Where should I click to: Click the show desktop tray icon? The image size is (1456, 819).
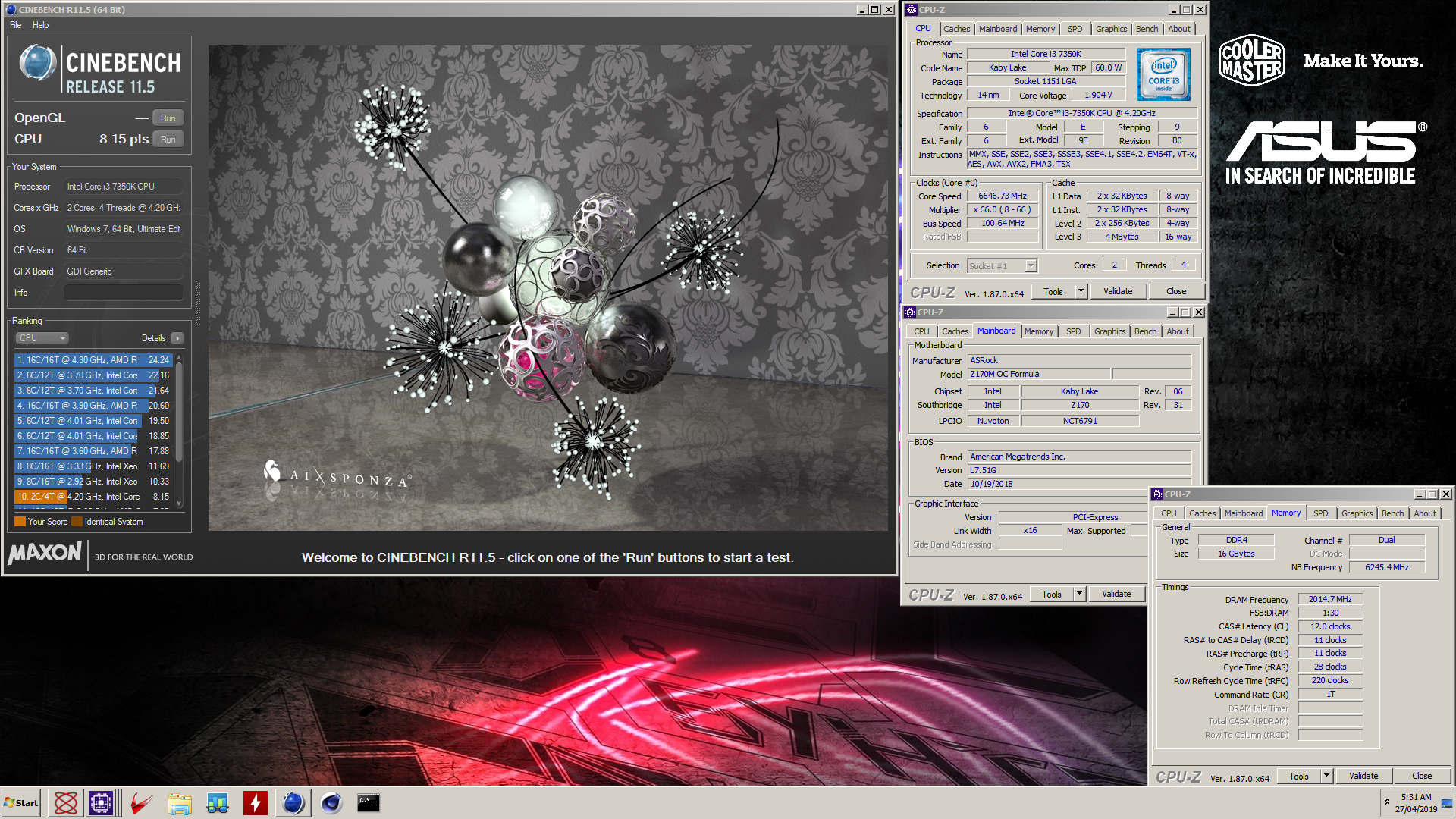(1448, 803)
